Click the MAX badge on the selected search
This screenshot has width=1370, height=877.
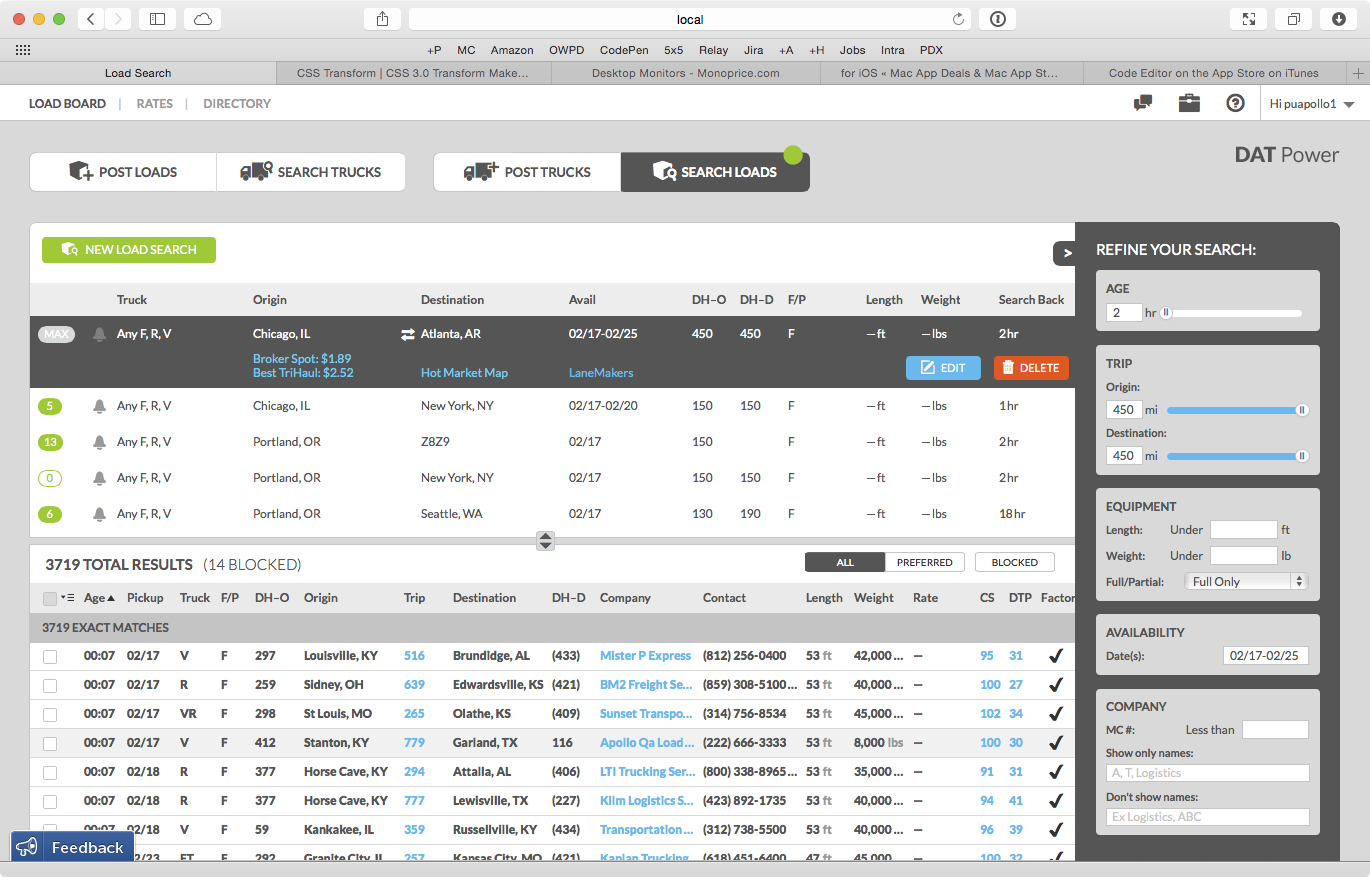(56, 334)
